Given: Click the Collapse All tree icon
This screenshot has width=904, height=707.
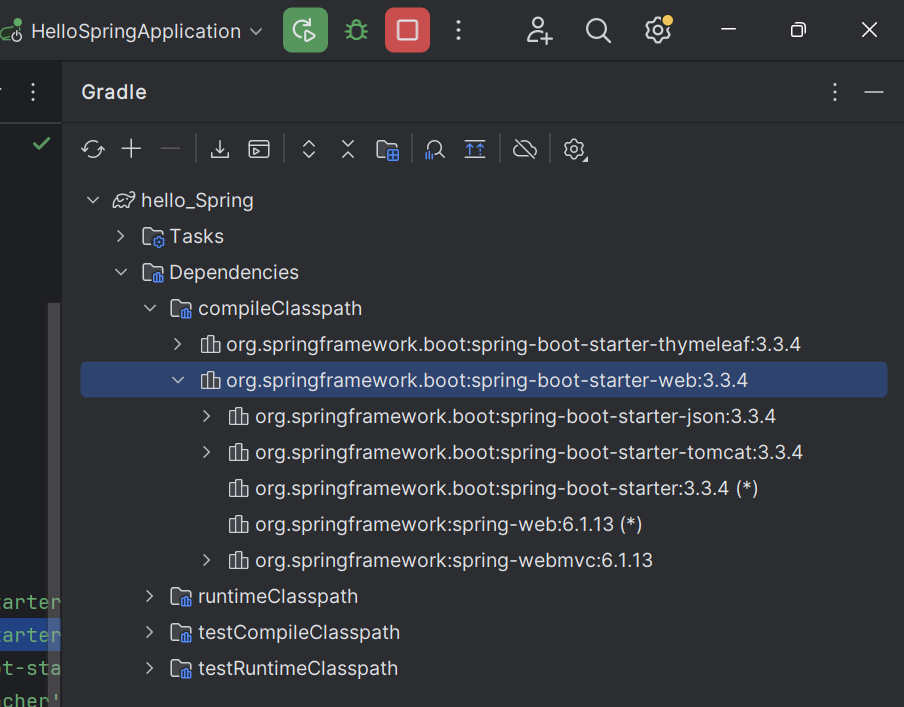Looking at the screenshot, I should [347, 149].
